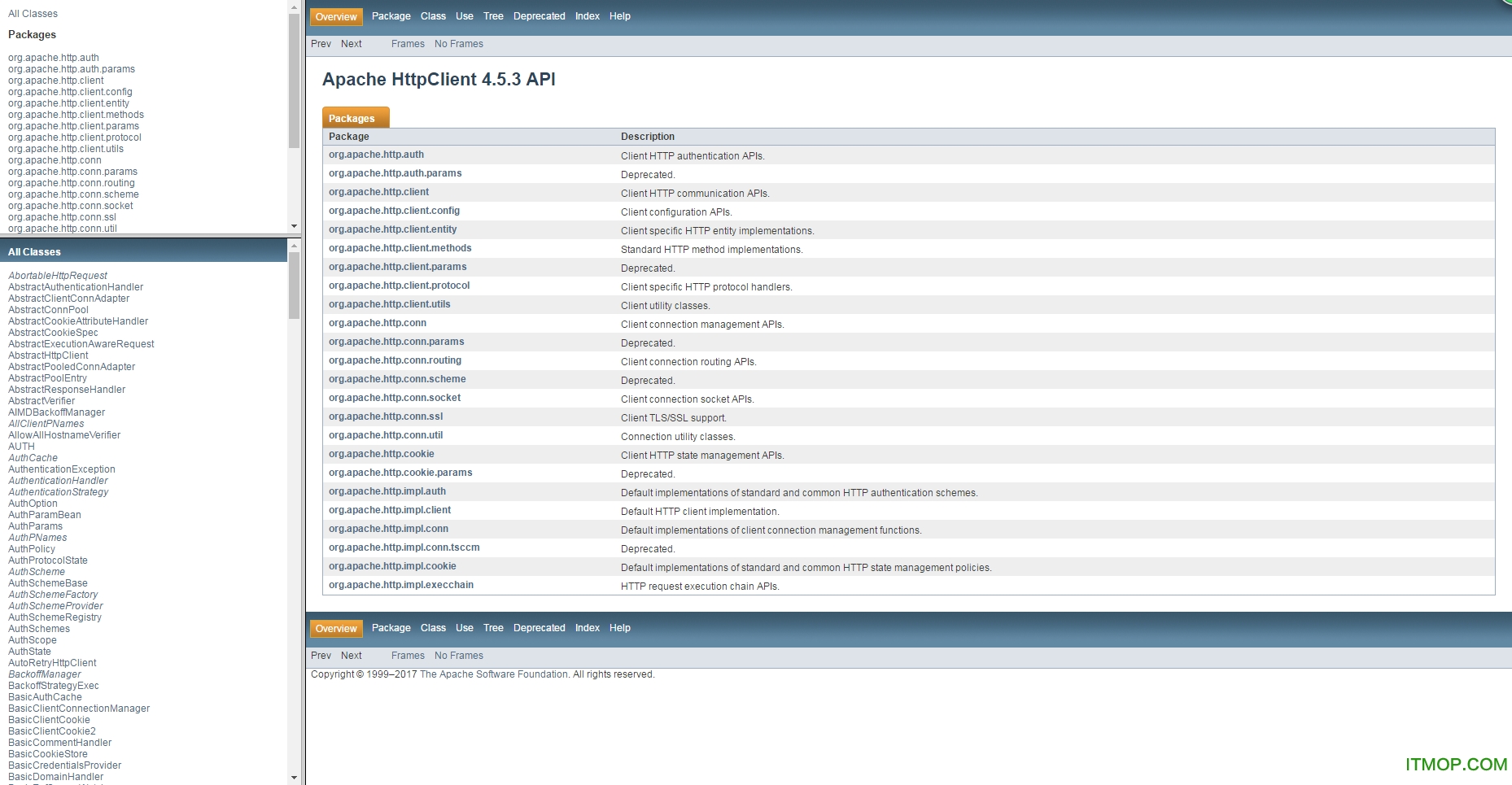
Task: Open Help in bottom navigation bar
Action: [620, 628]
